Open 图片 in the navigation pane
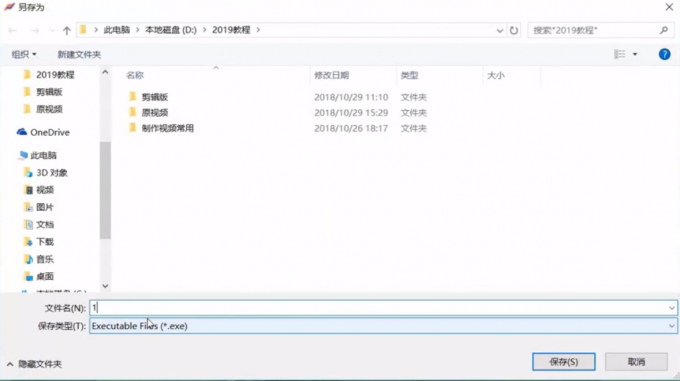This screenshot has width=680, height=381. (x=45, y=207)
